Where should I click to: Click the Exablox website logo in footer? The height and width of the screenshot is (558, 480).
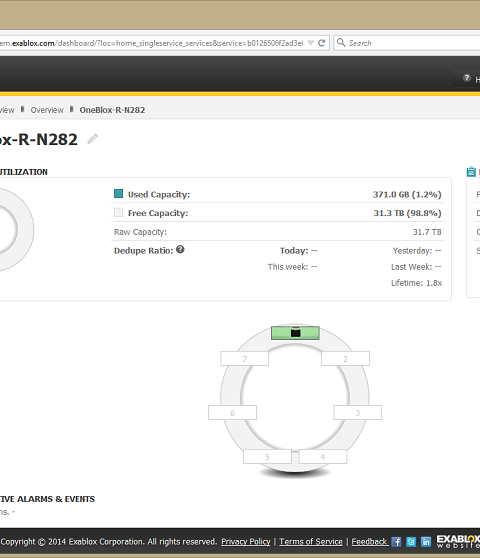[x=458, y=541]
